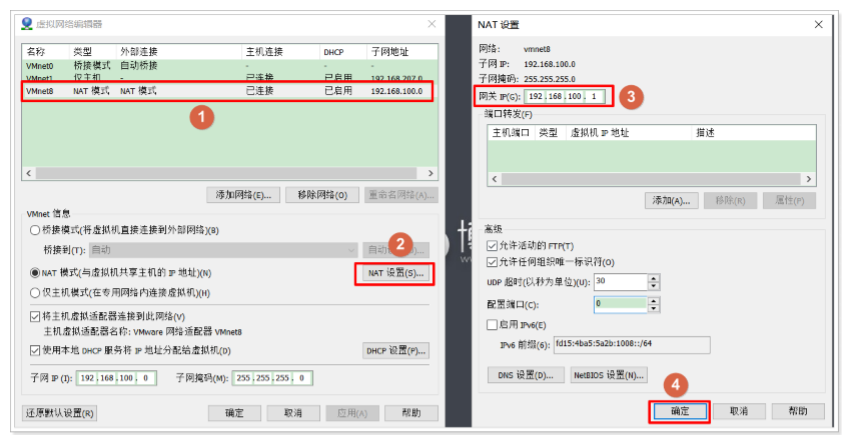Increase 配置端口 with the up arrow

point(654,301)
